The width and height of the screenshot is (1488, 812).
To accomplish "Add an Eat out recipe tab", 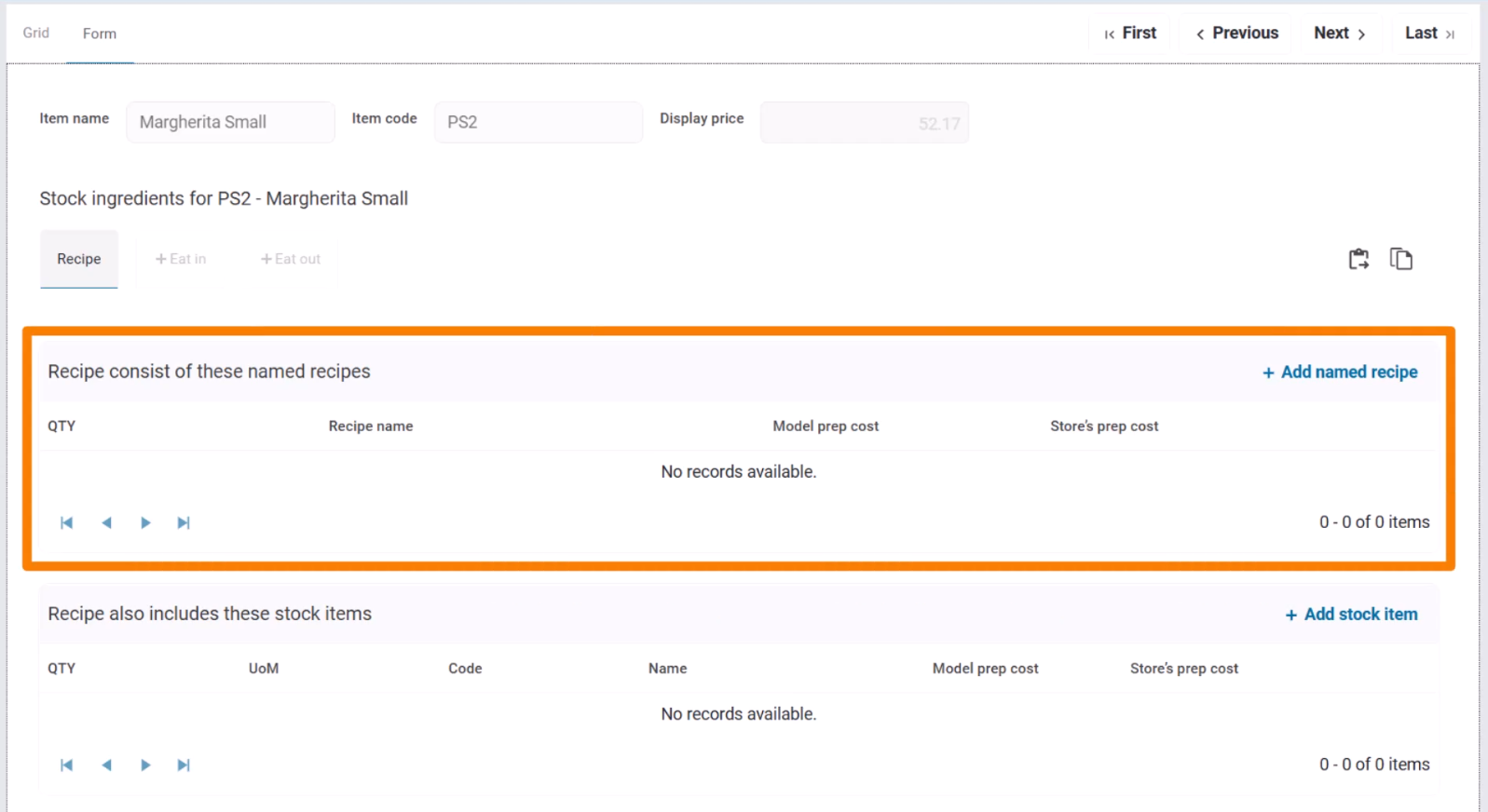I will tap(291, 259).
